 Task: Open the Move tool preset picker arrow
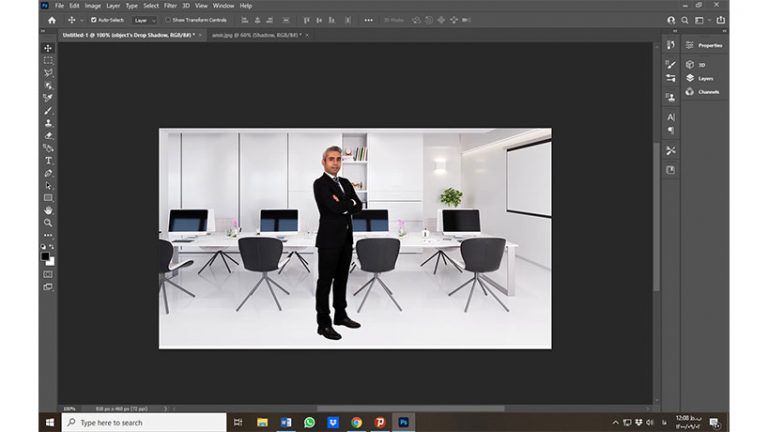(81, 20)
